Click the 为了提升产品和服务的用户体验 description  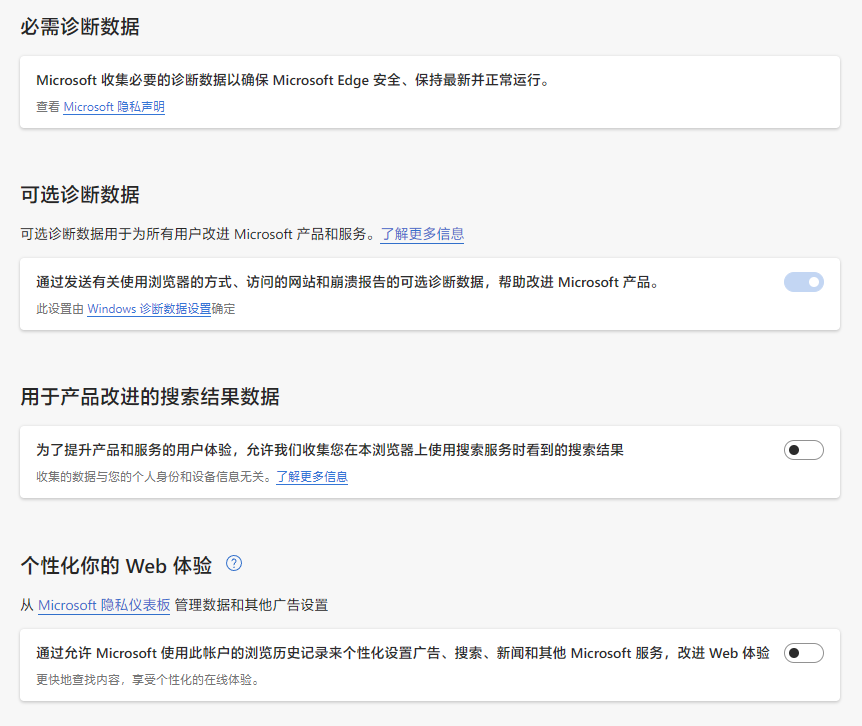coord(330,450)
